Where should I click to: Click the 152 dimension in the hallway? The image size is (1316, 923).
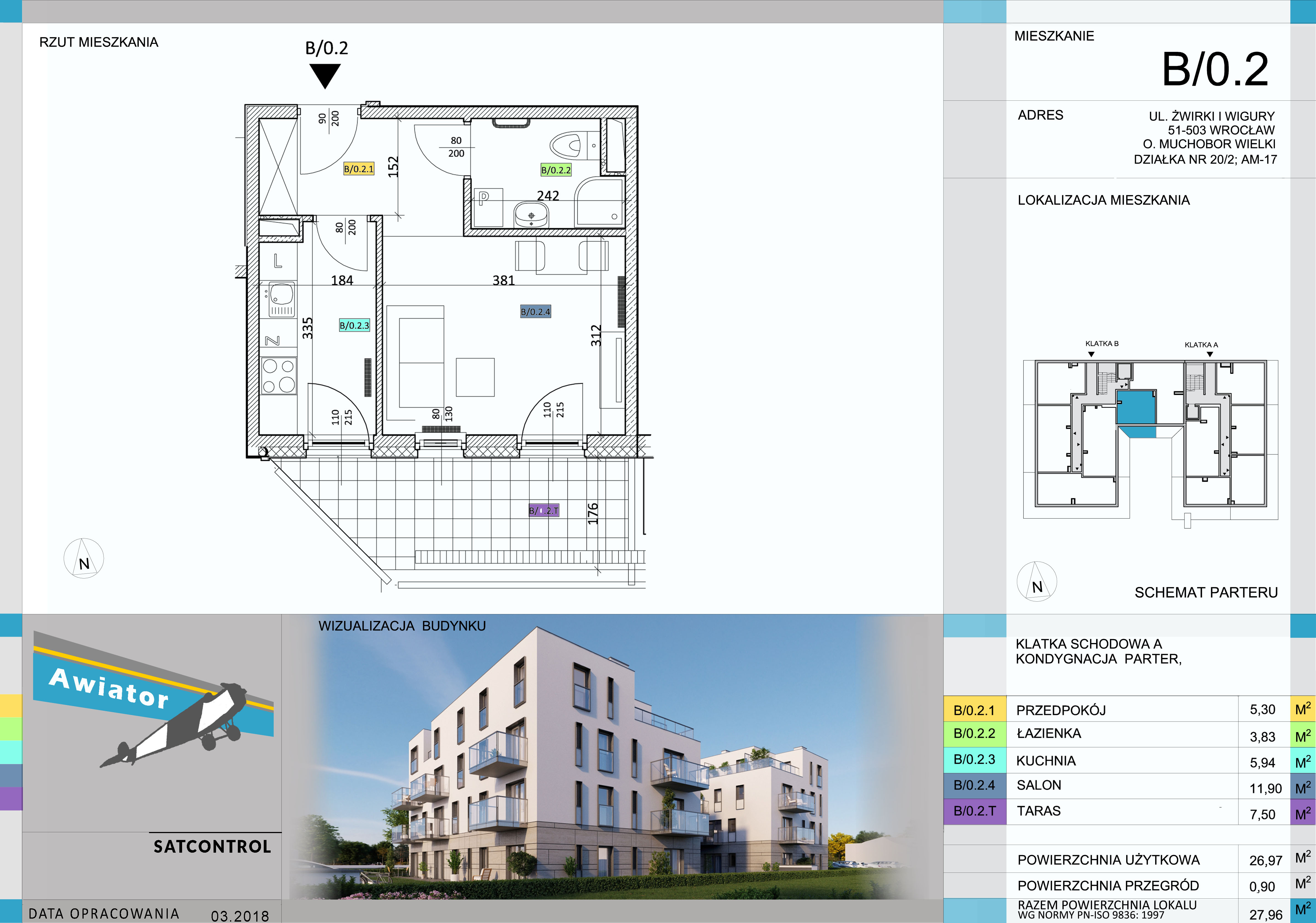(393, 167)
